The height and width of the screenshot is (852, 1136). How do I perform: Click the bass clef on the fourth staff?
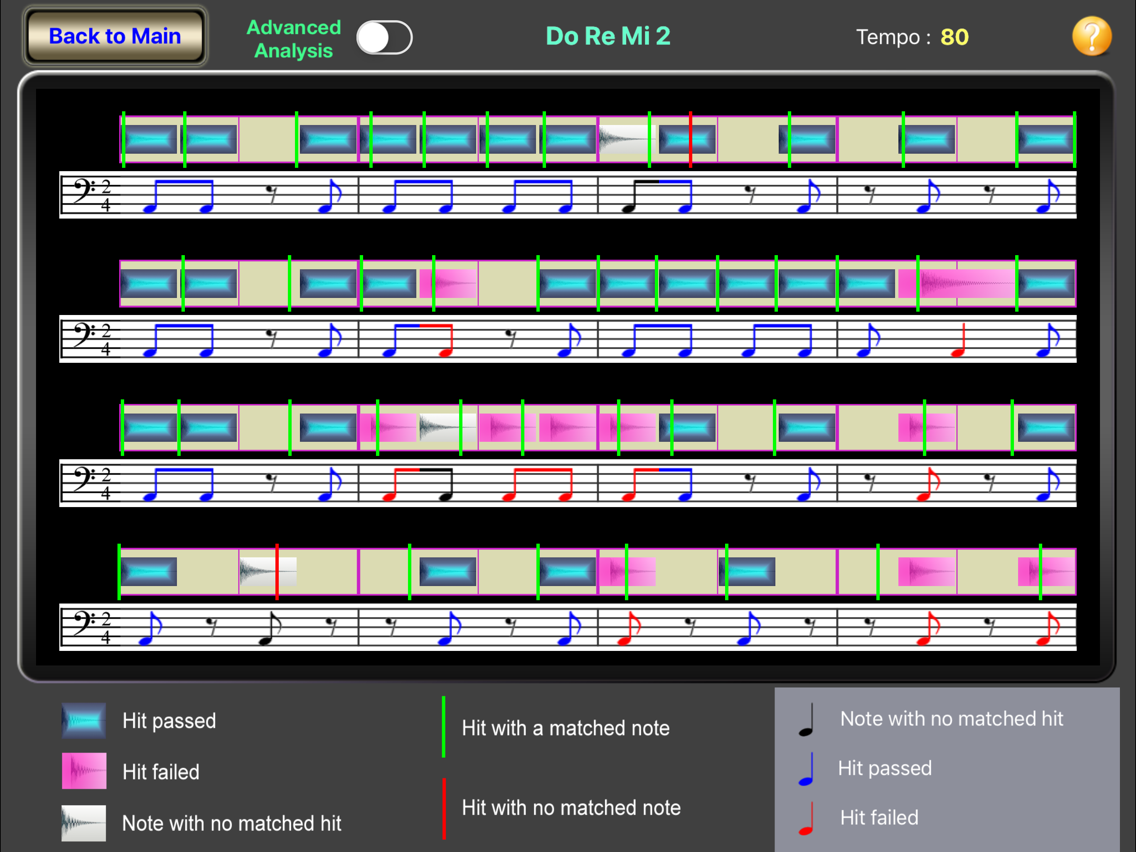click(x=83, y=622)
